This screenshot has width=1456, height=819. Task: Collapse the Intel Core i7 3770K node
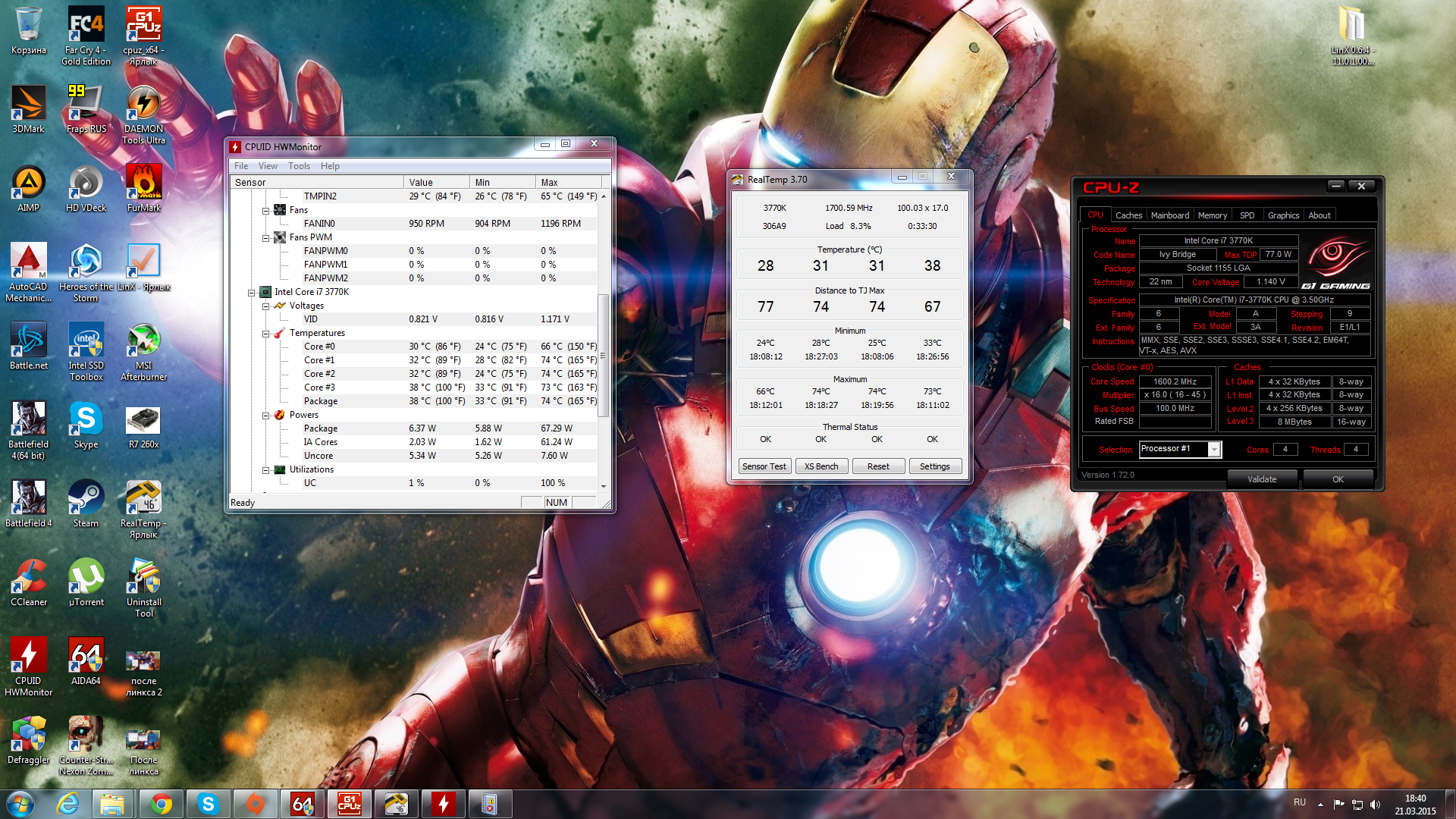252,293
